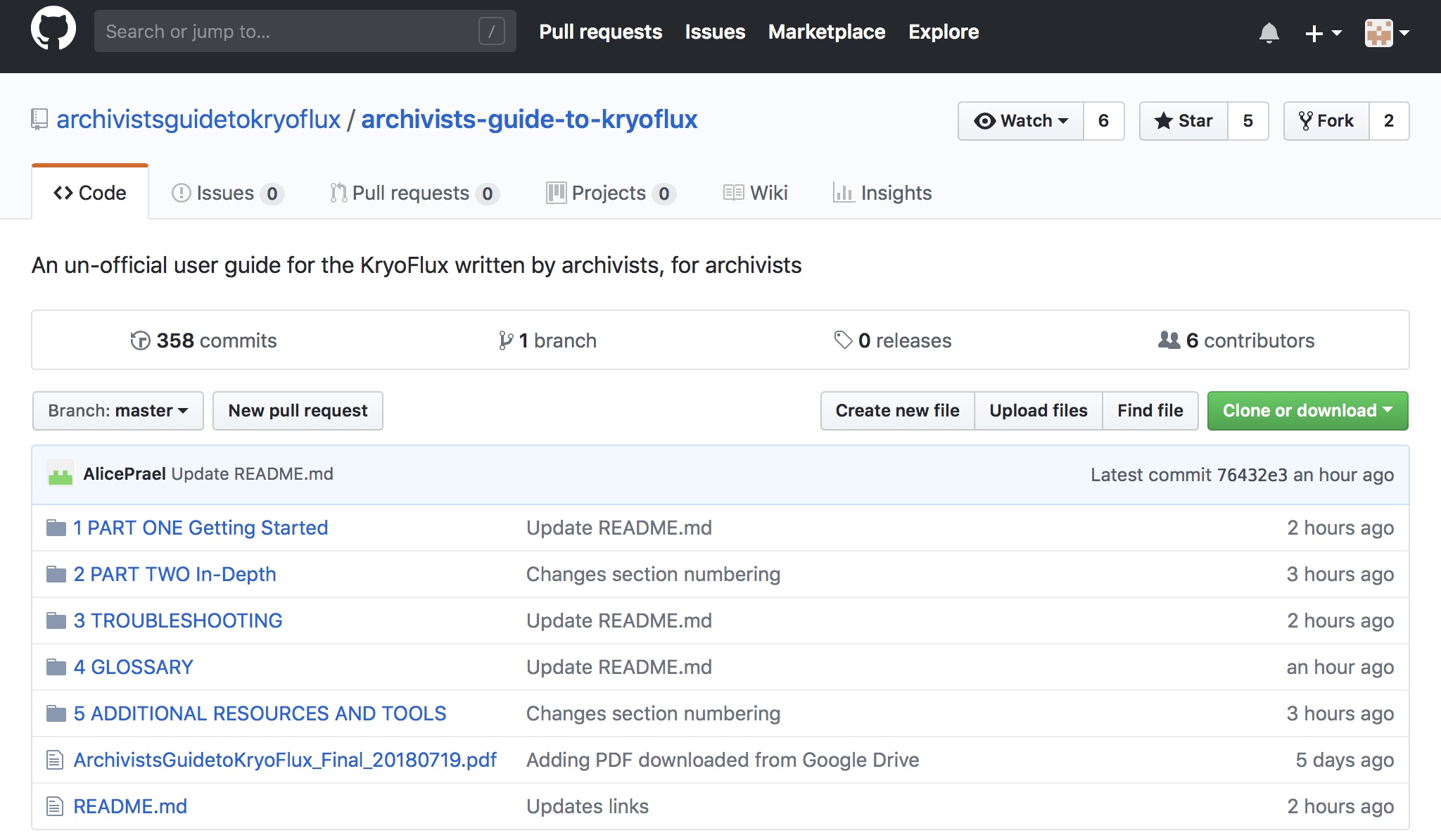Open the Clone or download dropdown
Screen dimensions: 1441x840
pos(1308,411)
